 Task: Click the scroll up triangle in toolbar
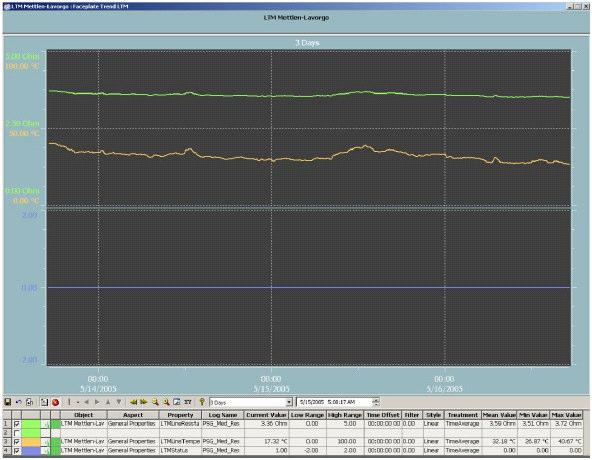[x=108, y=402]
